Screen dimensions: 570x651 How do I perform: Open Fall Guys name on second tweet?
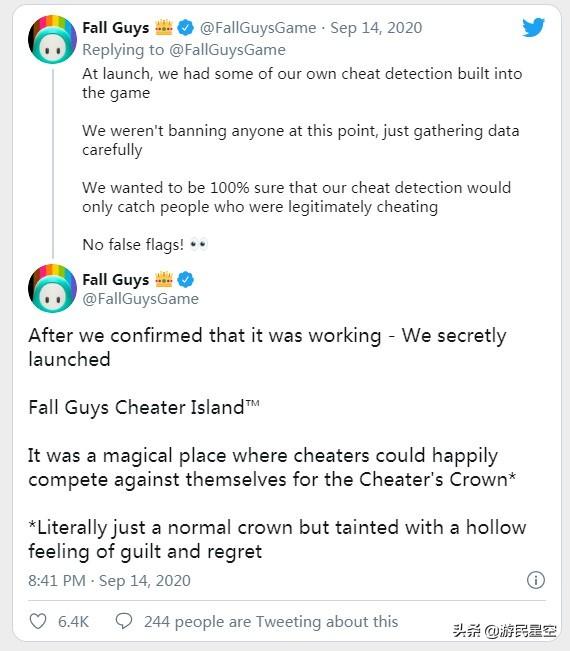point(115,279)
